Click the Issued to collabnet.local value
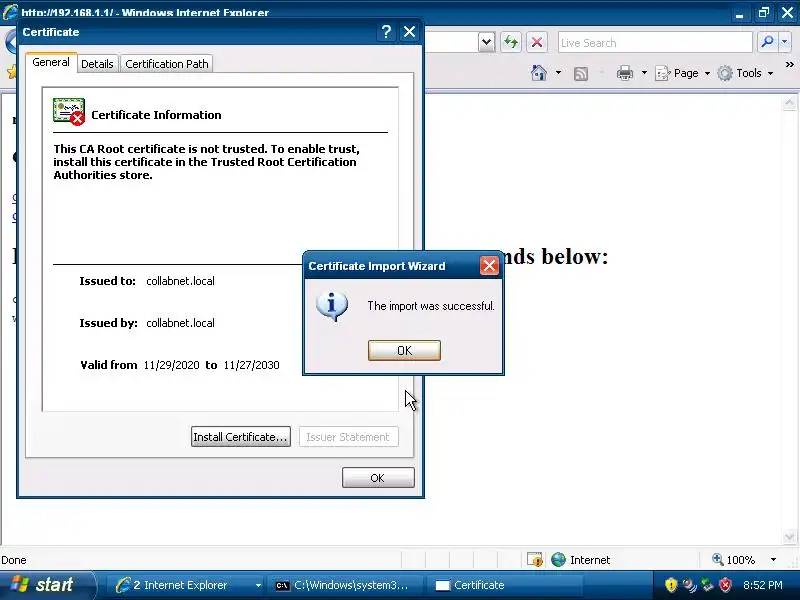800x600 pixels. pyautogui.click(x=180, y=281)
